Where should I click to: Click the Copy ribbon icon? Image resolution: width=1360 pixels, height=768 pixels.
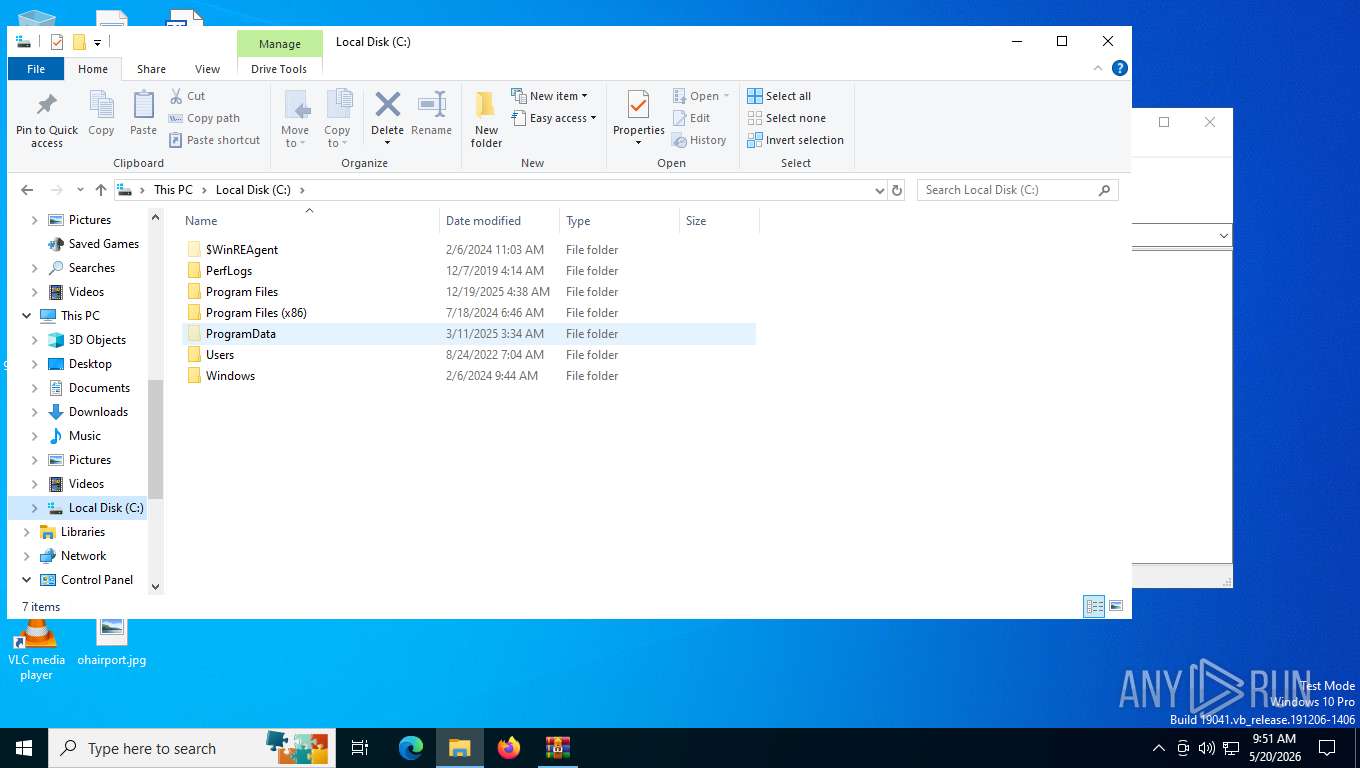pyautogui.click(x=101, y=114)
